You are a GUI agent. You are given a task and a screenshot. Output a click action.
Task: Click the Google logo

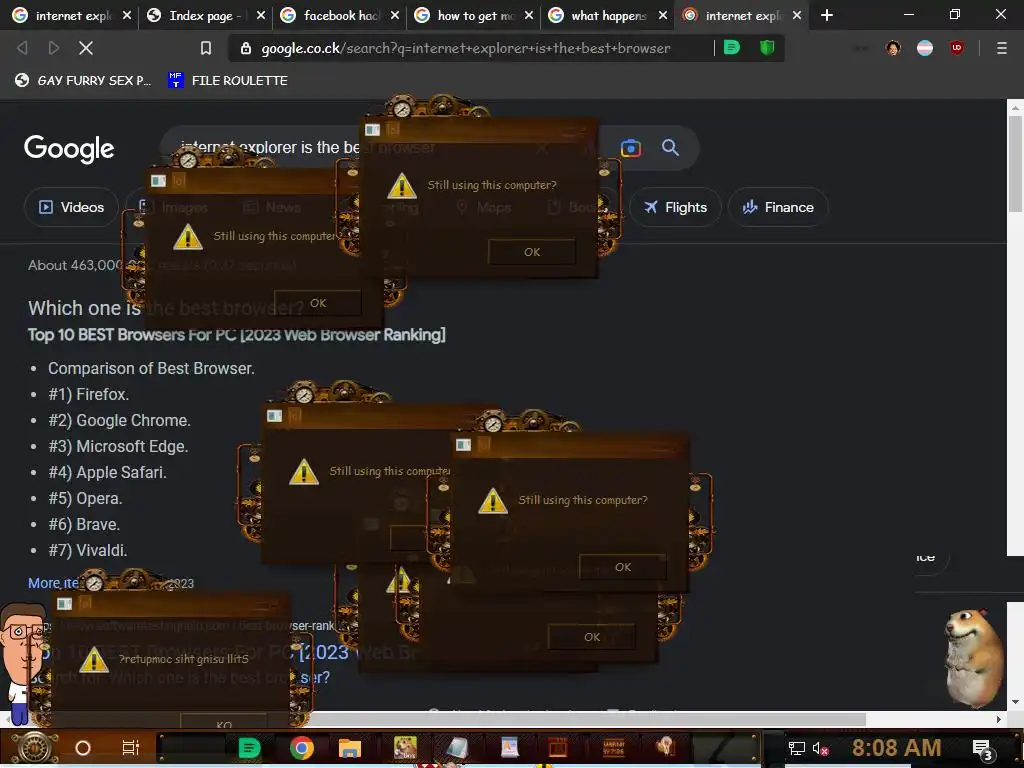tap(69, 150)
